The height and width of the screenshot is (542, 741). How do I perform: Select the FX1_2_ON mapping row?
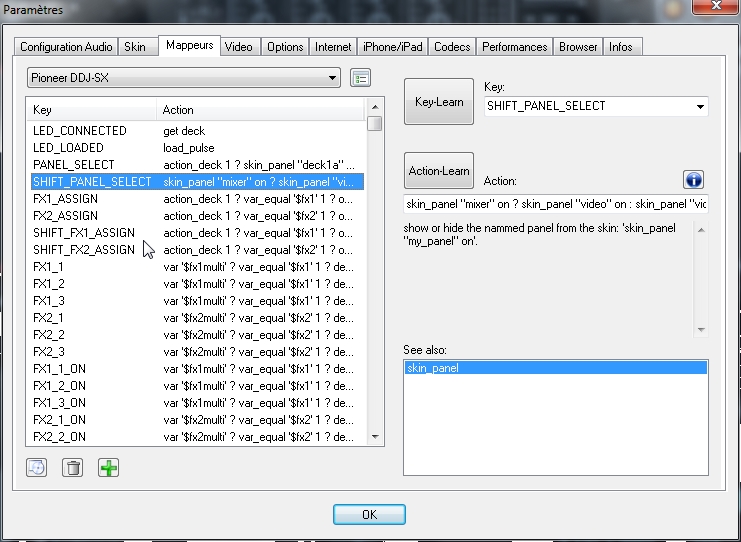197,386
